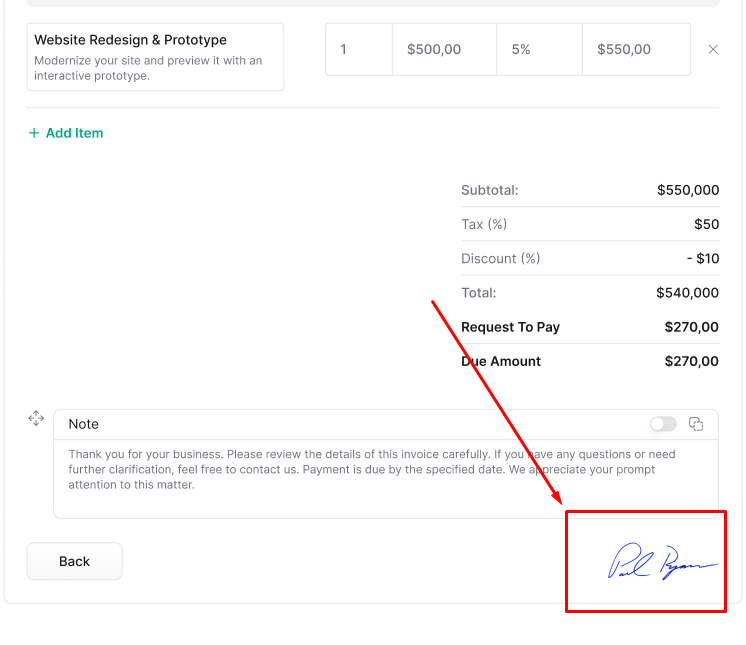
Task: Click the drag handle beside Note
Action: 36,418
